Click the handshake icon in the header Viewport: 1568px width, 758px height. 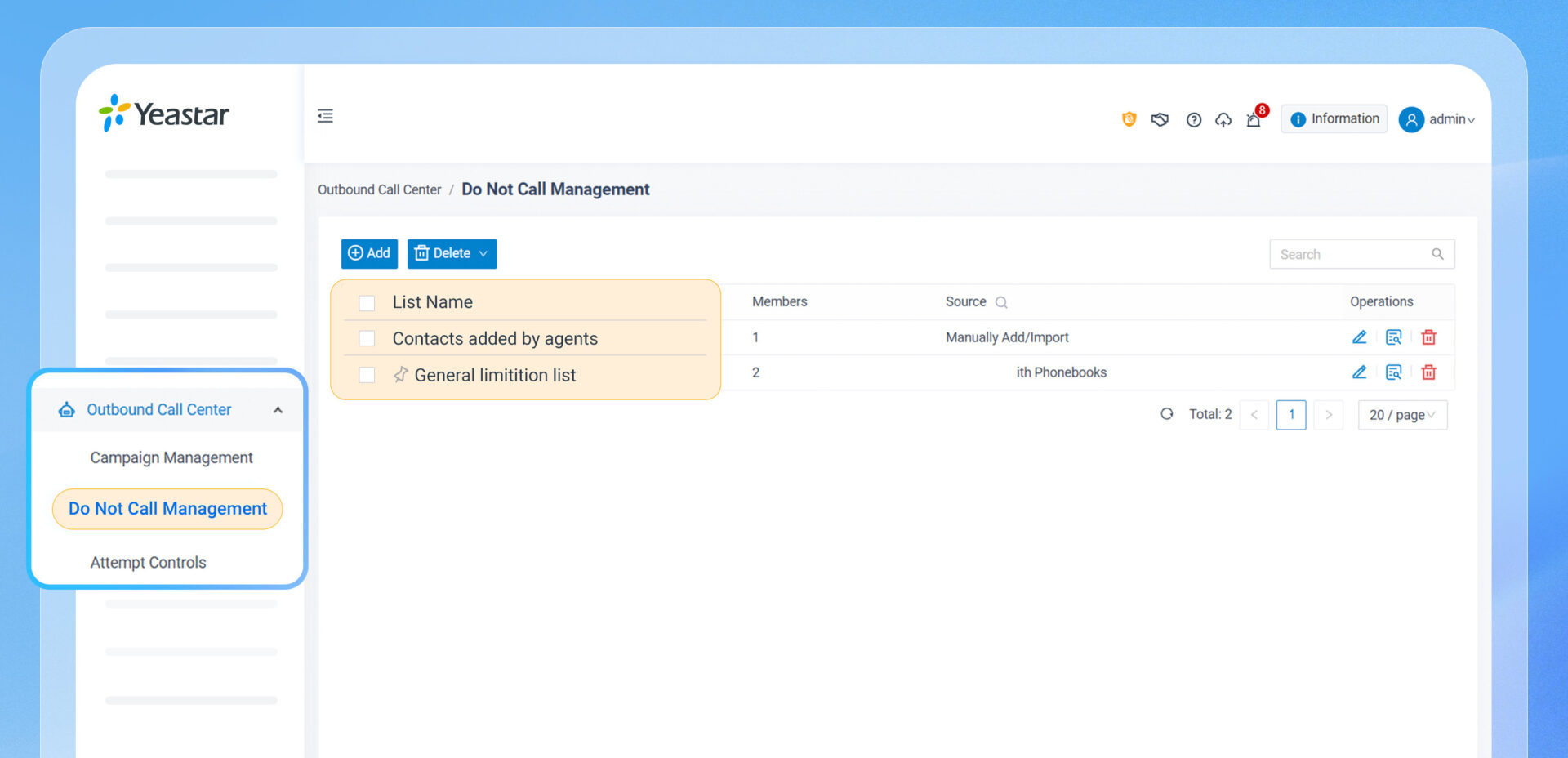[x=1160, y=119]
